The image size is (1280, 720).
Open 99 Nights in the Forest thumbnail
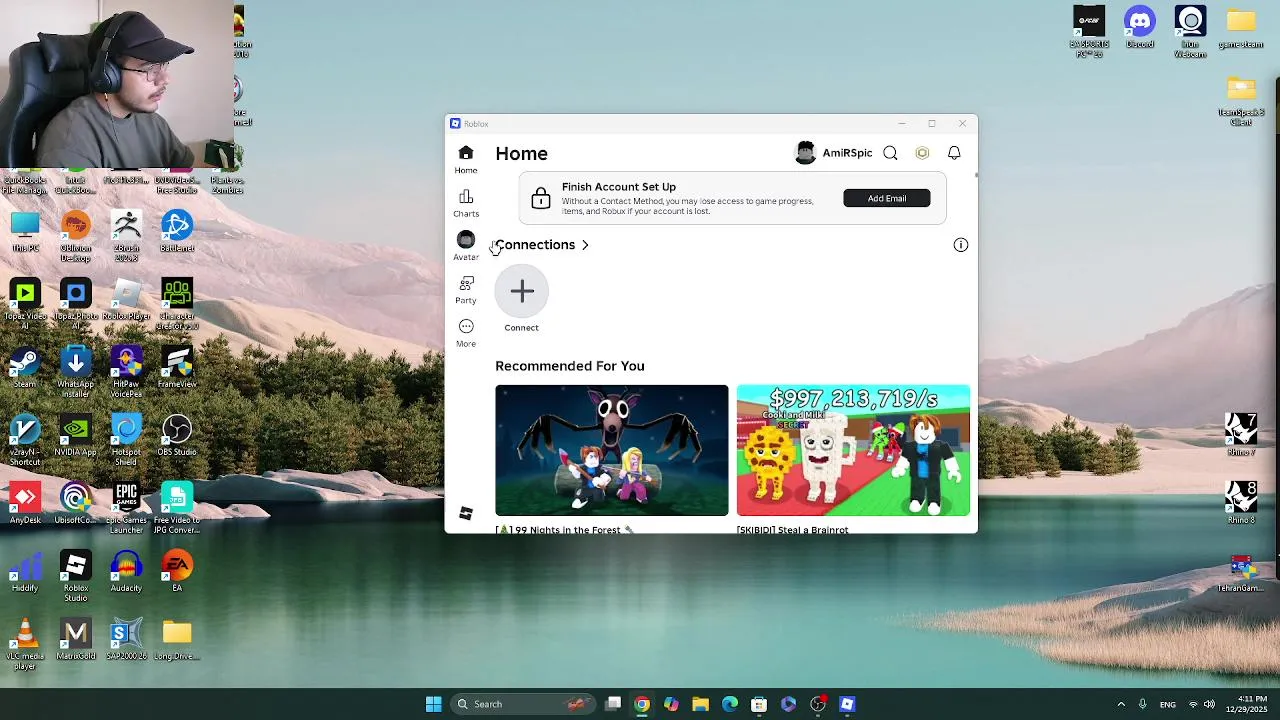[x=612, y=450]
